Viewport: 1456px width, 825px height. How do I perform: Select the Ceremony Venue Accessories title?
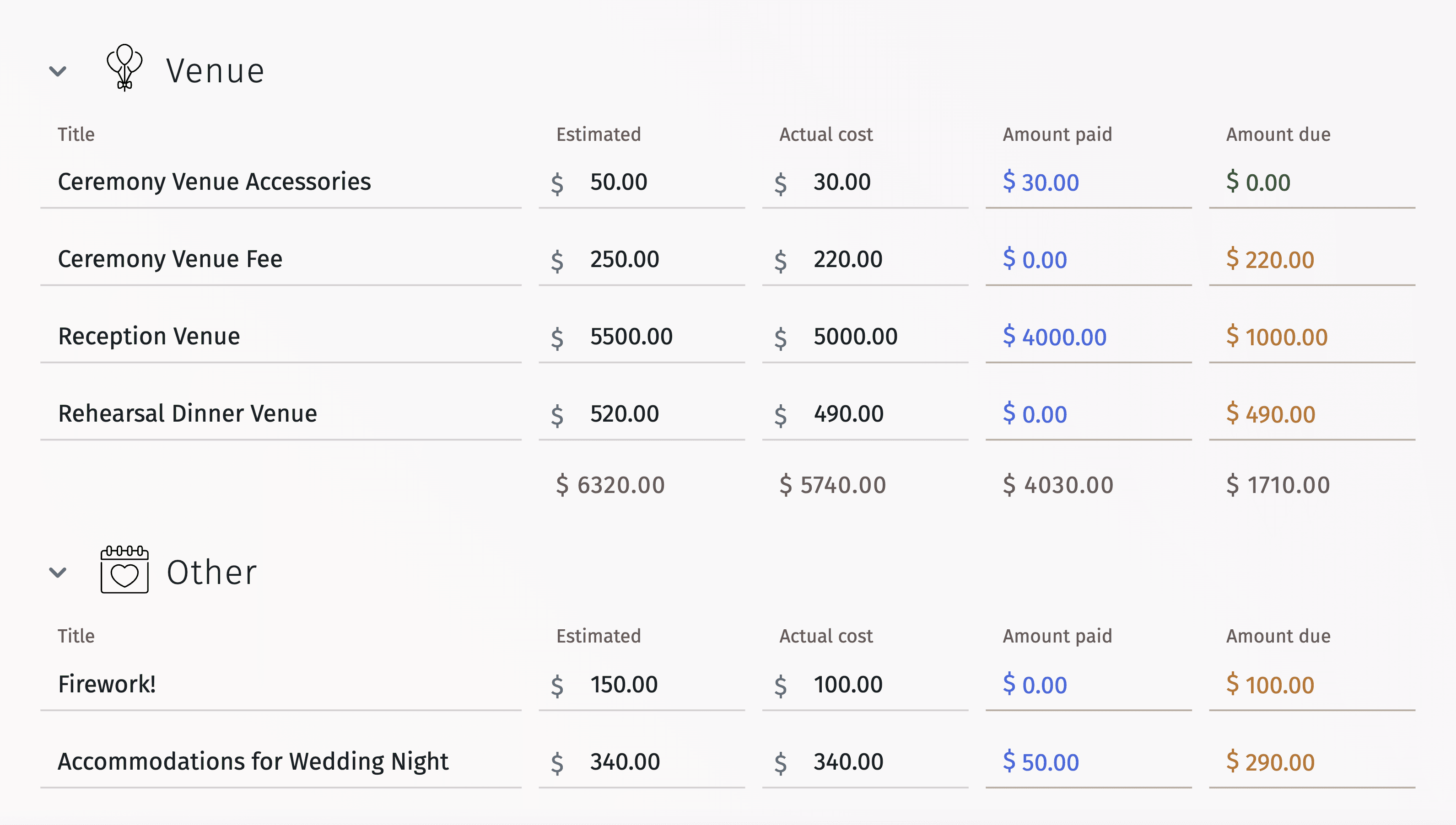(x=214, y=181)
